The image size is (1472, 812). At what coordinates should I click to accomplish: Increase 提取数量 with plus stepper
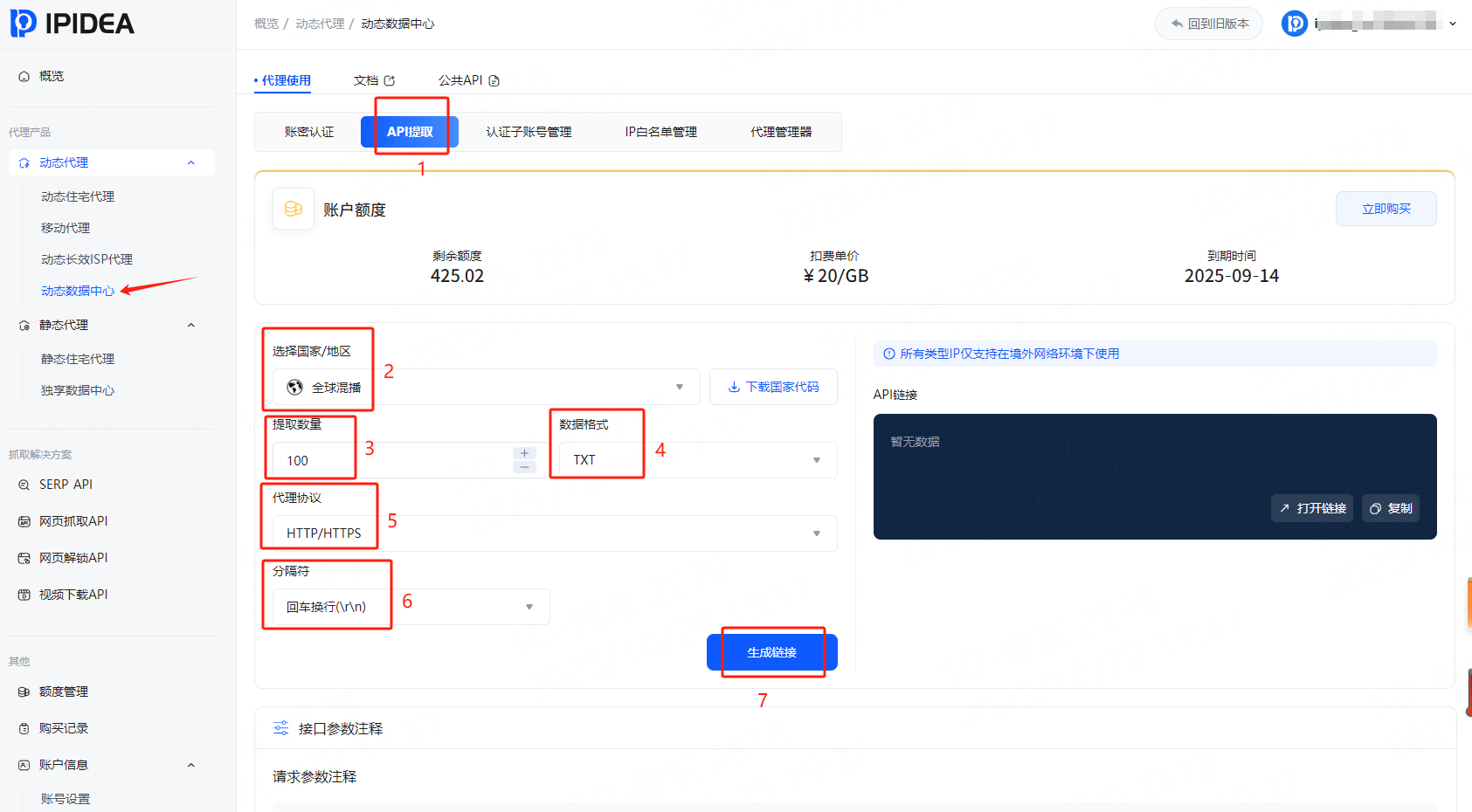click(x=524, y=453)
